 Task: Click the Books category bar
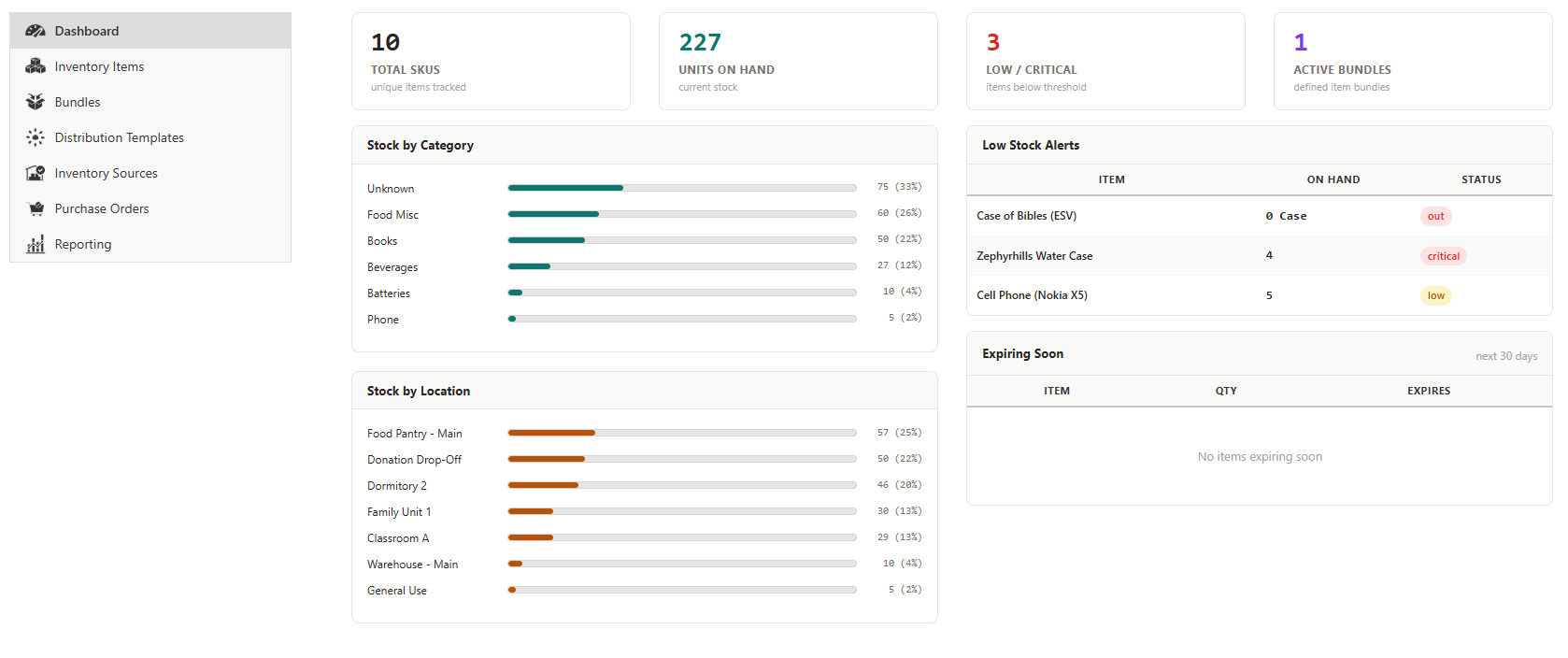coord(682,240)
